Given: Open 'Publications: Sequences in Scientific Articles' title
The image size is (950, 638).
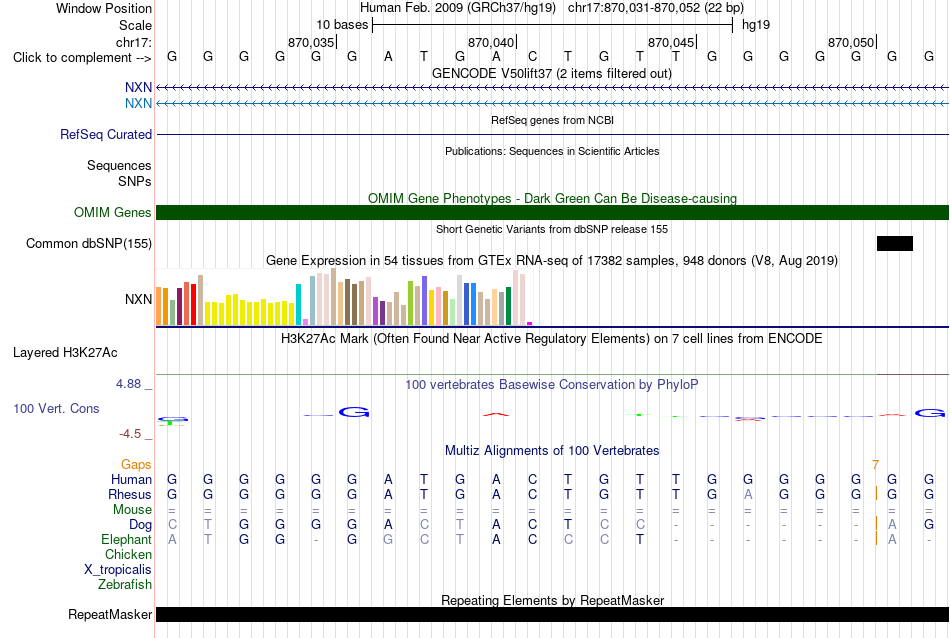Looking at the screenshot, I should coord(552,151).
